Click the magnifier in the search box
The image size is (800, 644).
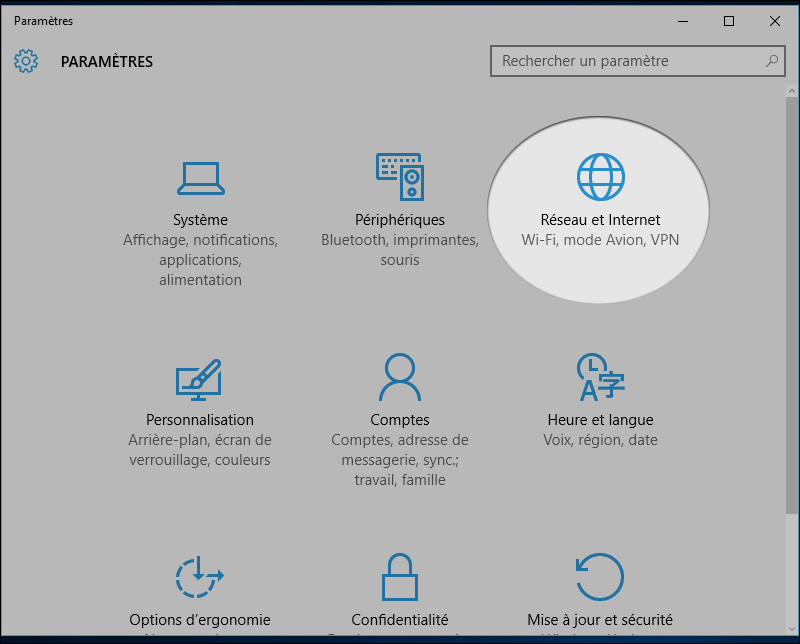pos(770,61)
